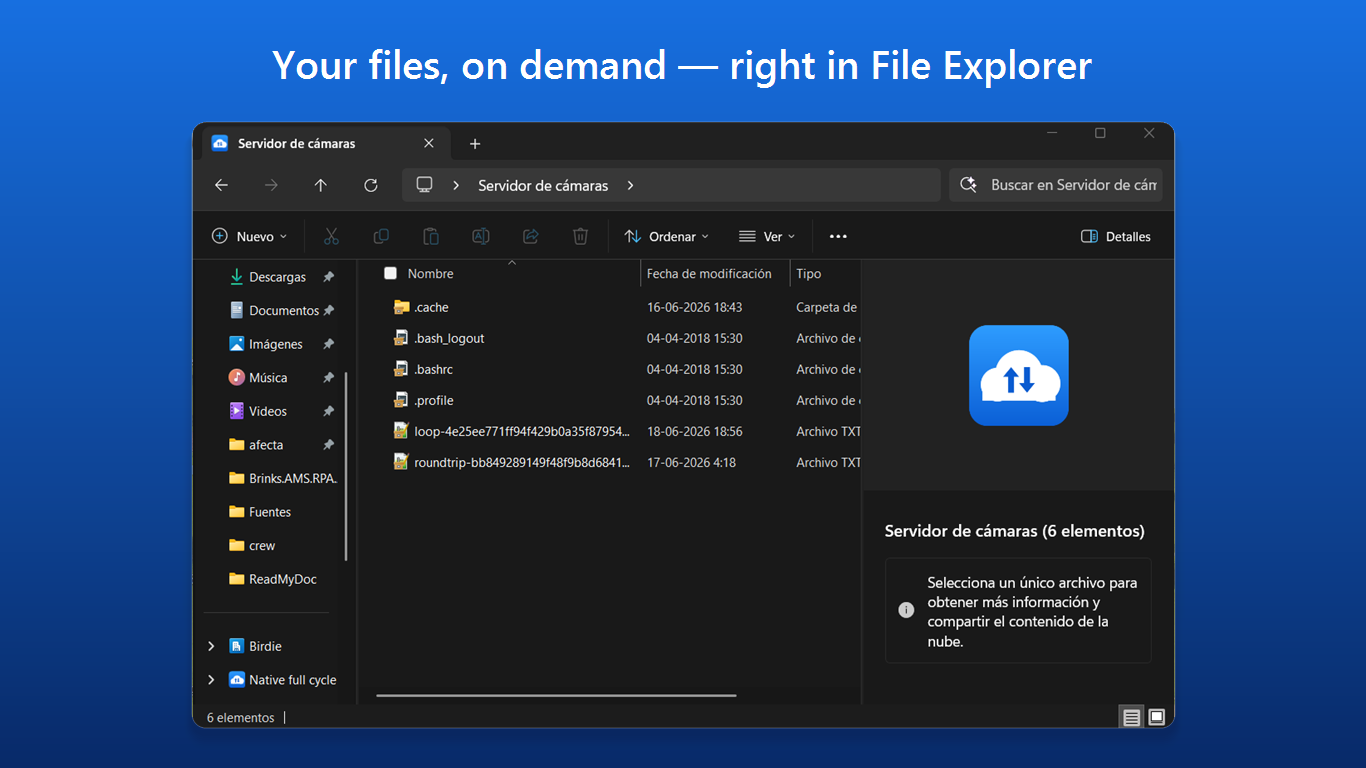Click the large cloud sync app icon

[1018, 375]
